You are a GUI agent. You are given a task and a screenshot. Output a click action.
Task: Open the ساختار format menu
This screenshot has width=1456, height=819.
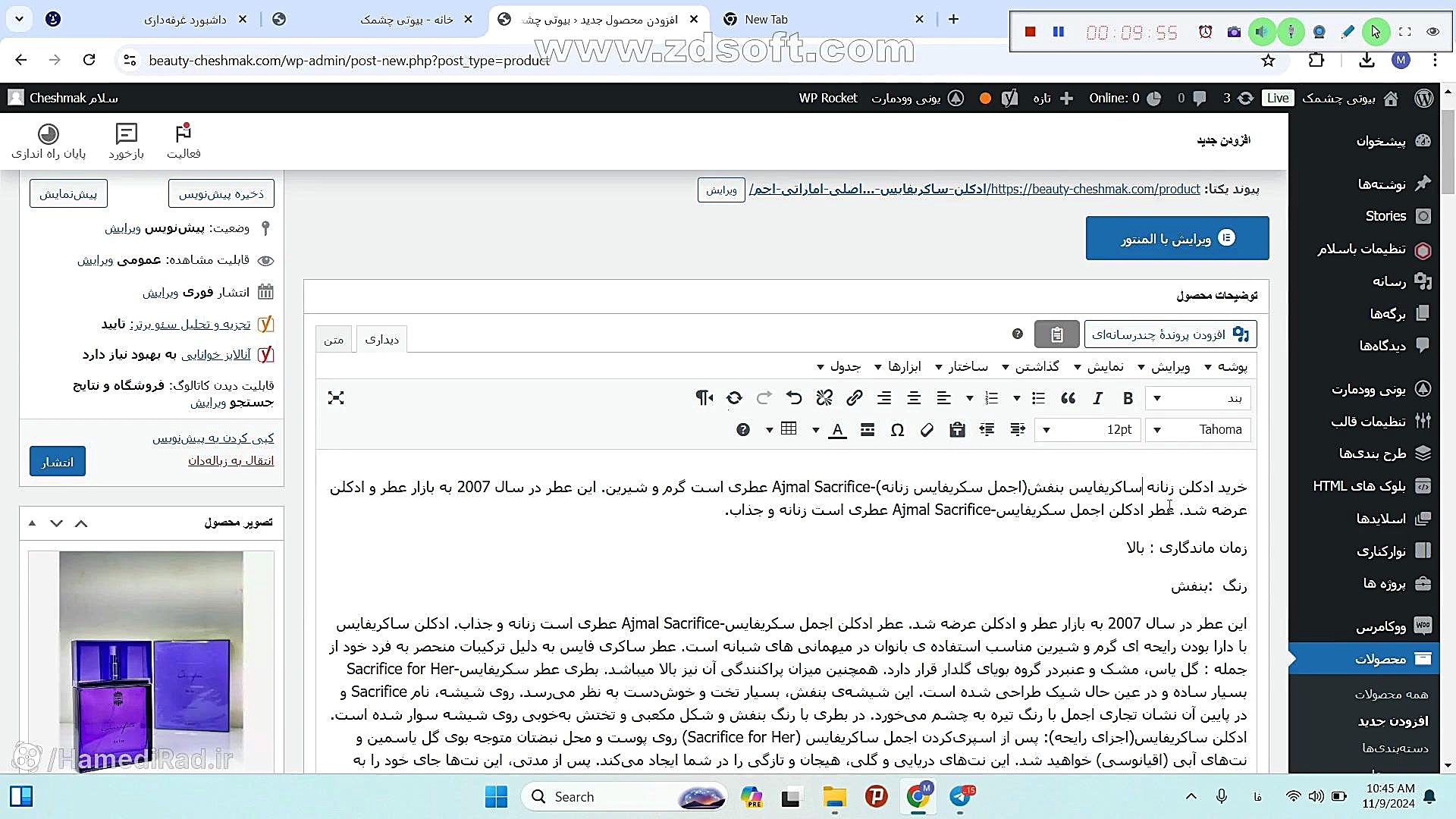[x=961, y=367]
